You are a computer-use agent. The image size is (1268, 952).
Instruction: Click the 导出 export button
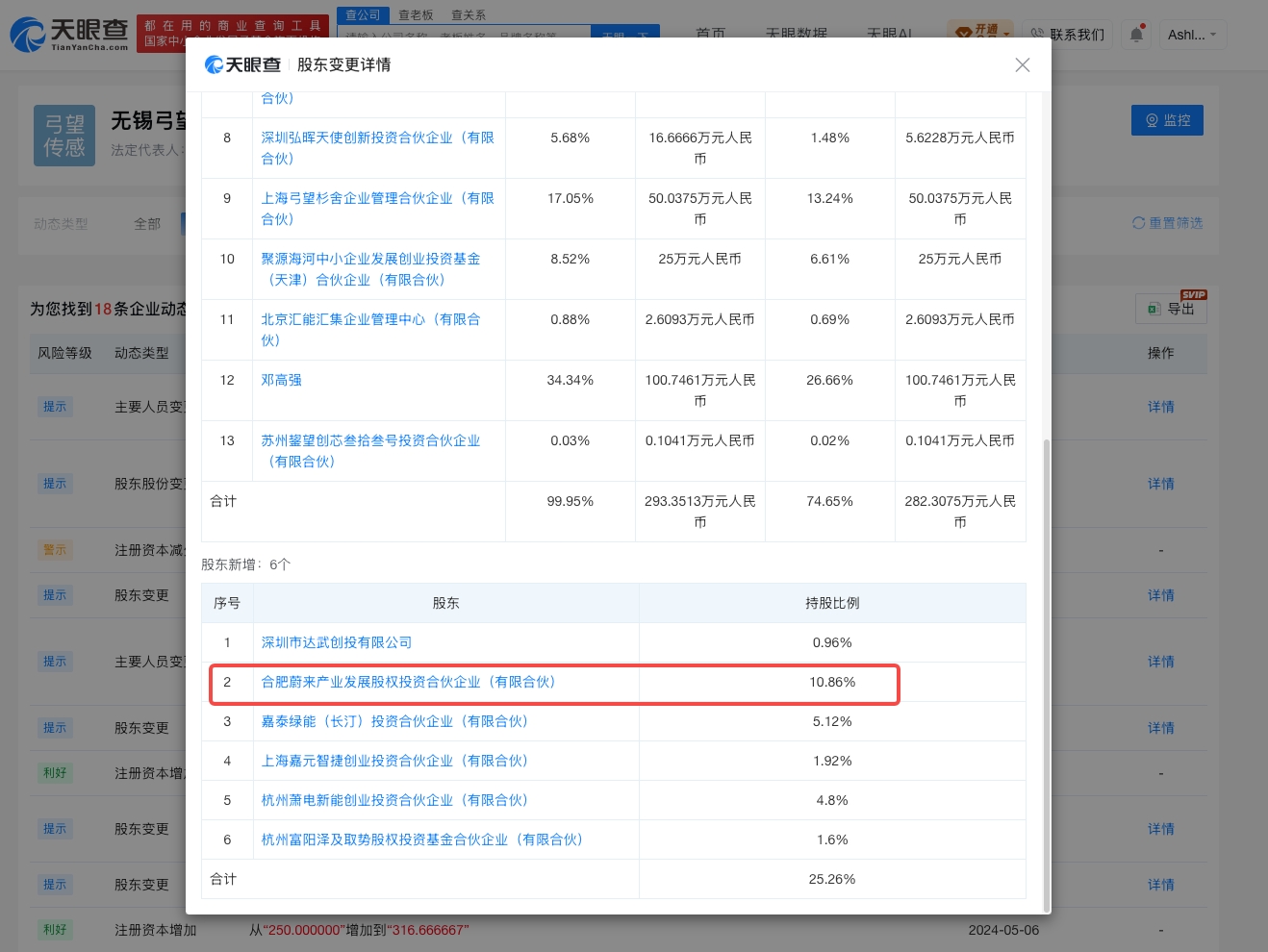pos(1171,309)
